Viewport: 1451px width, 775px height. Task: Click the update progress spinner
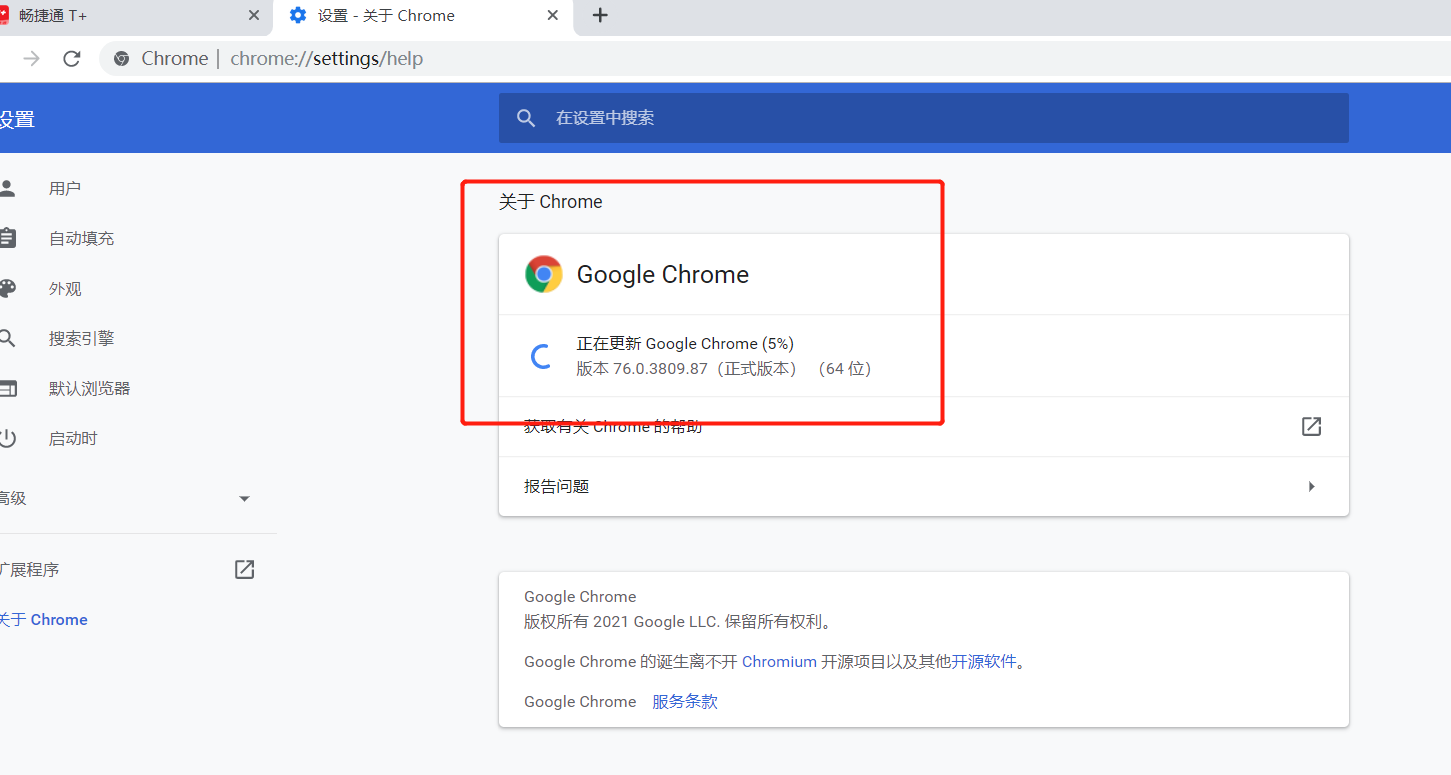tap(541, 356)
